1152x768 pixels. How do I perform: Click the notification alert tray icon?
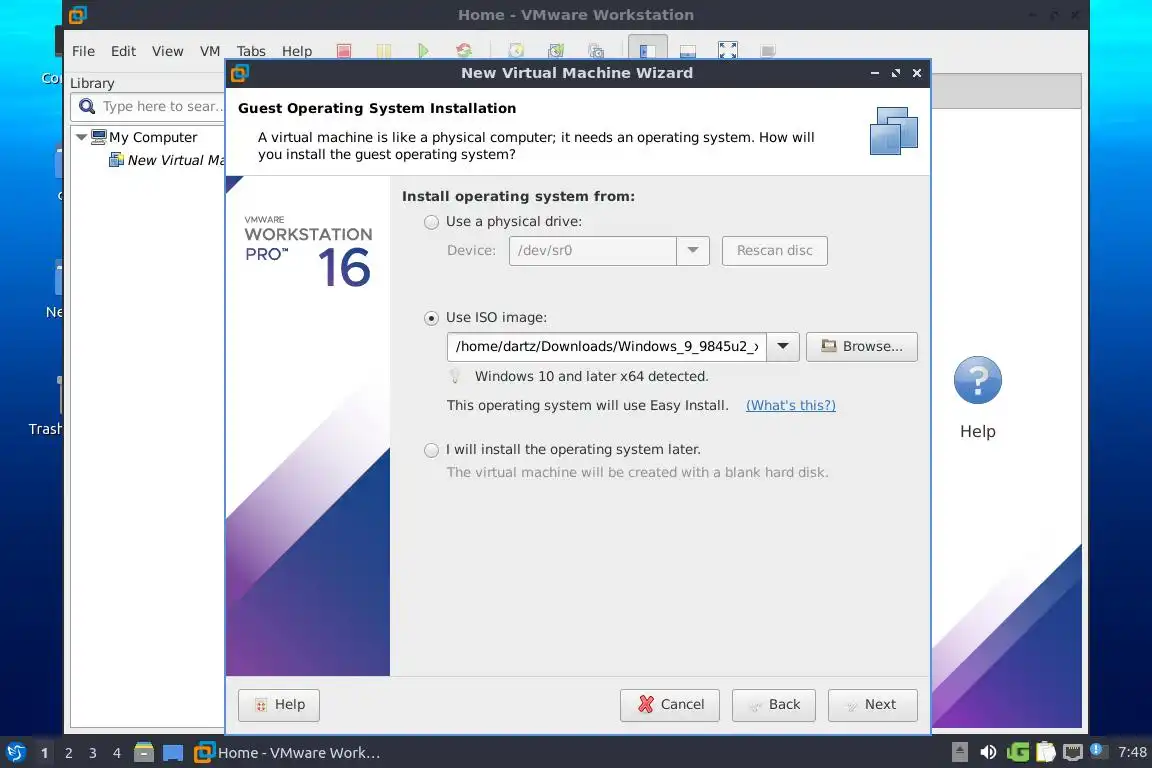point(1096,750)
